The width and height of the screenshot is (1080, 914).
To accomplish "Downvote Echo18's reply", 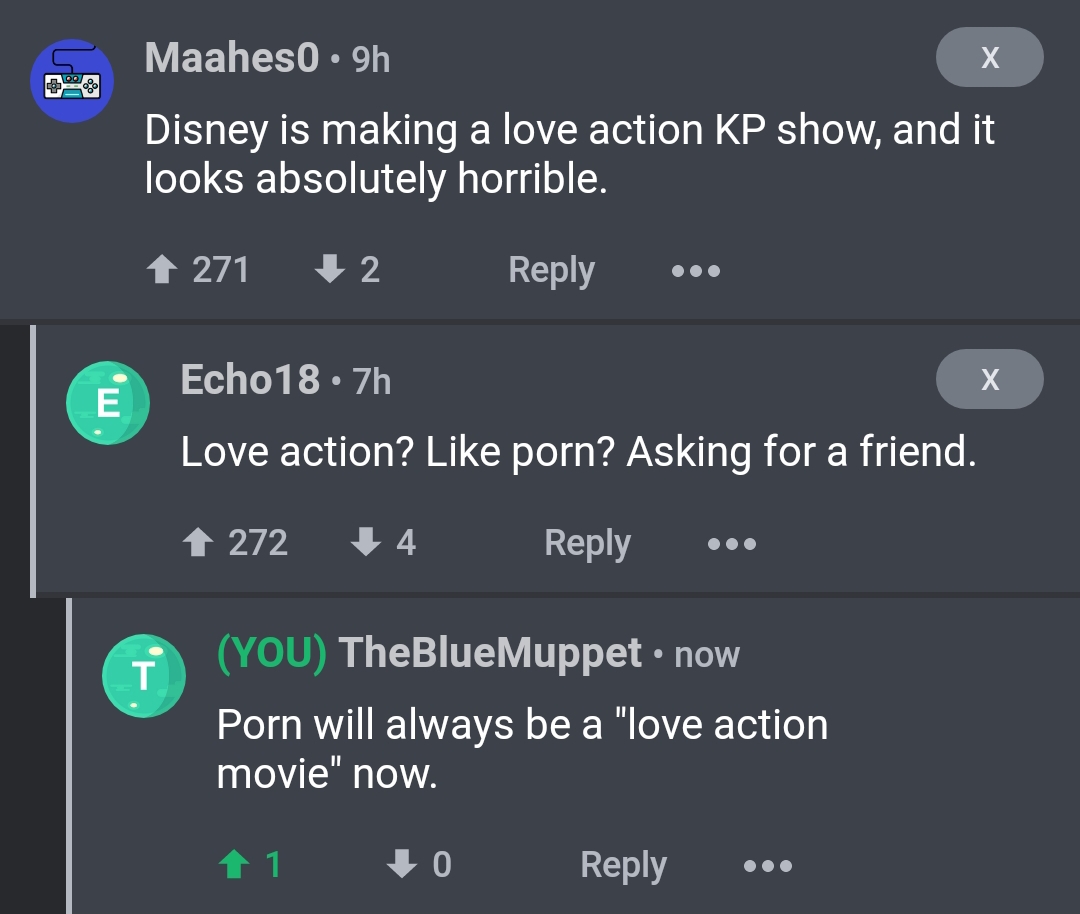I will pyautogui.click(x=366, y=542).
